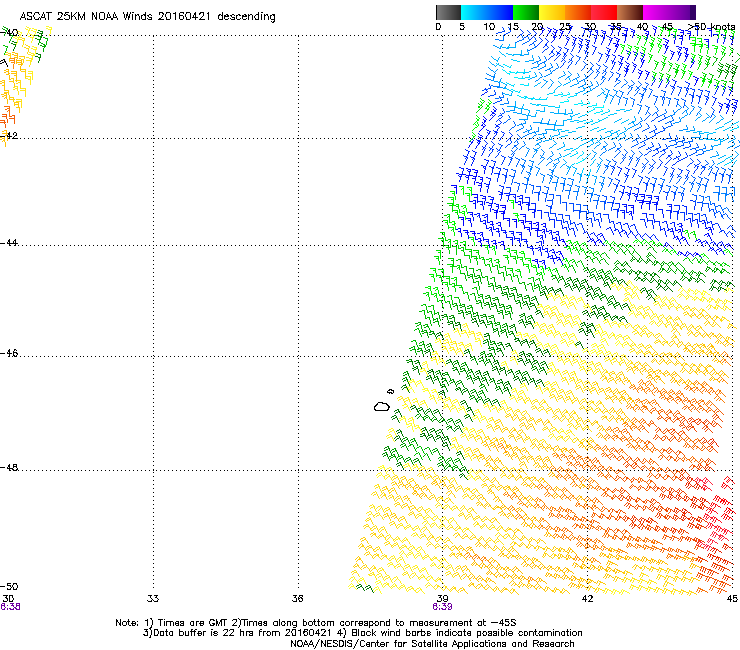740x650 pixels.
Task: Click the note line about the 22 hrs data buffer
Action: click(362, 633)
